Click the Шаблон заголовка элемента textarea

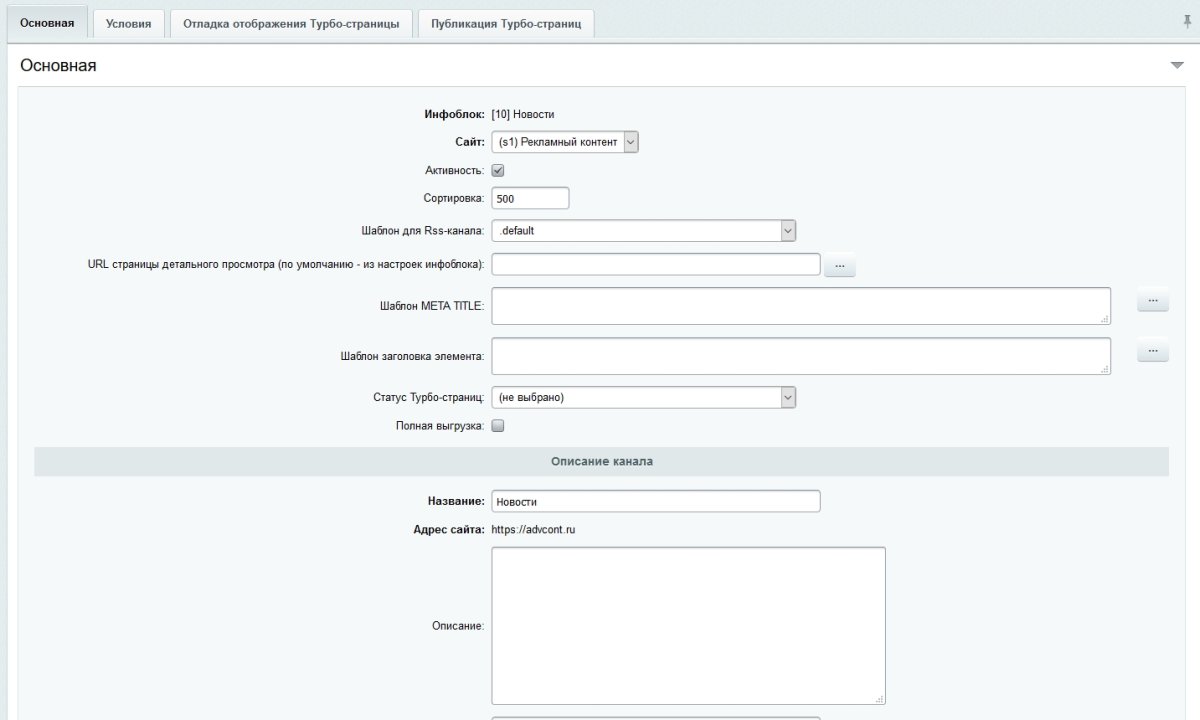tap(800, 355)
